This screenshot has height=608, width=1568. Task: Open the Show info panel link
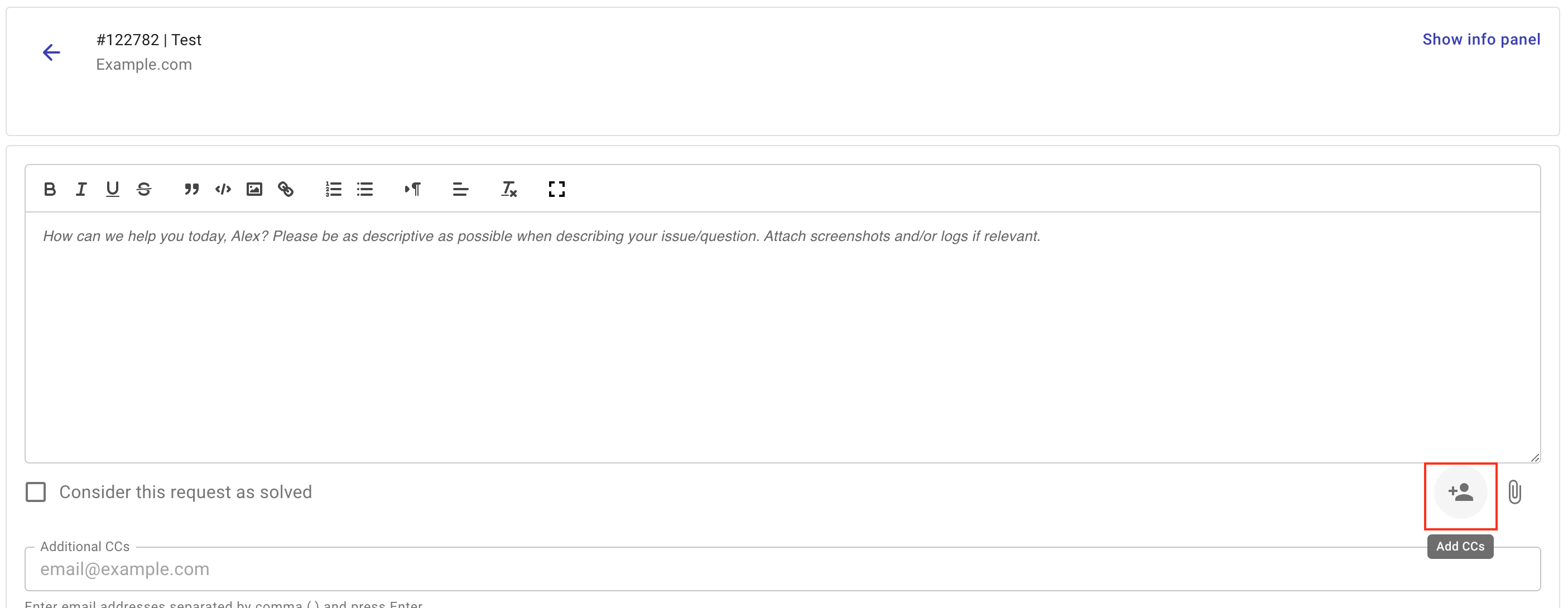[x=1481, y=40]
